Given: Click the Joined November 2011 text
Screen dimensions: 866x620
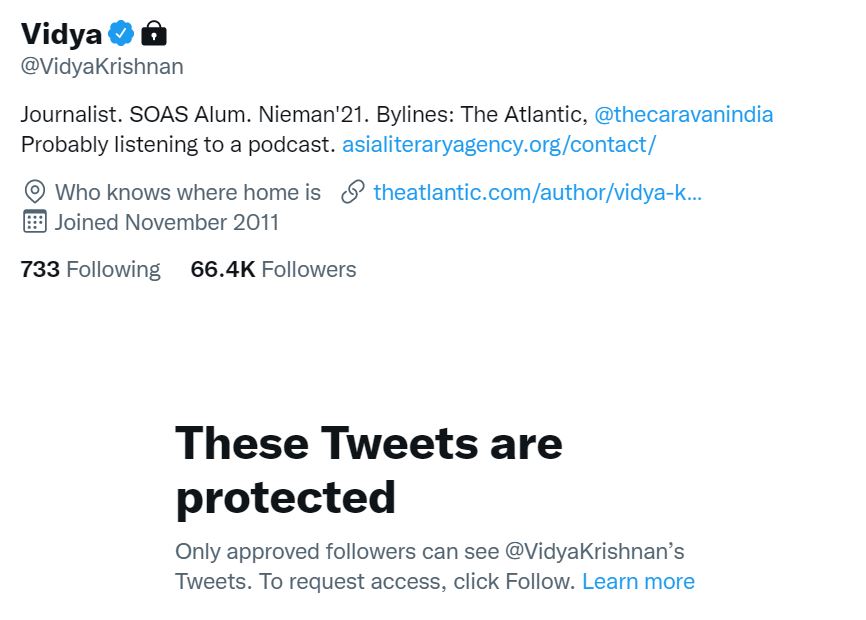Looking at the screenshot, I should 167,222.
